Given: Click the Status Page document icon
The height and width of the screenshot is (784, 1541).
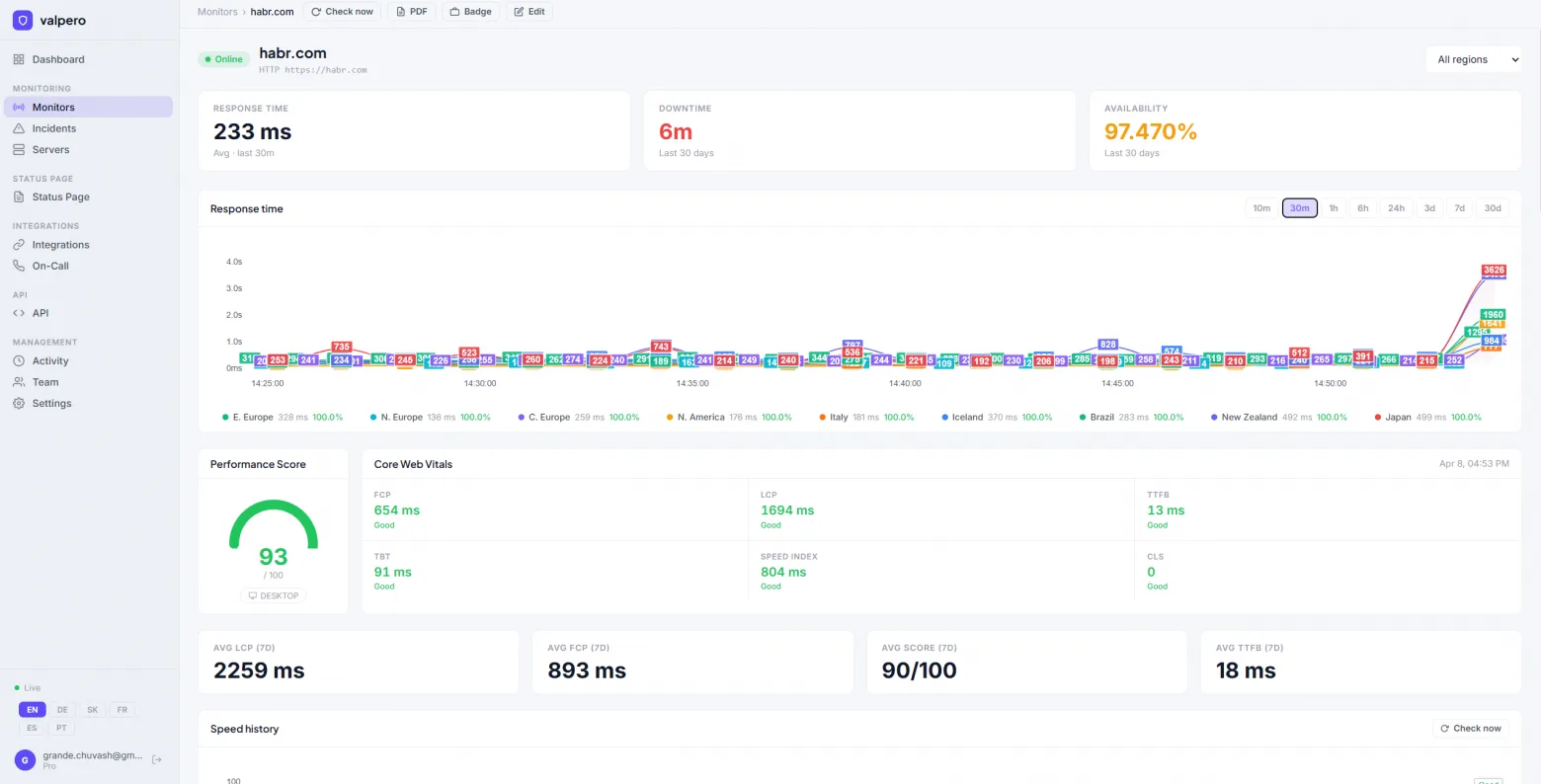Looking at the screenshot, I should pyautogui.click(x=19, y=196).
